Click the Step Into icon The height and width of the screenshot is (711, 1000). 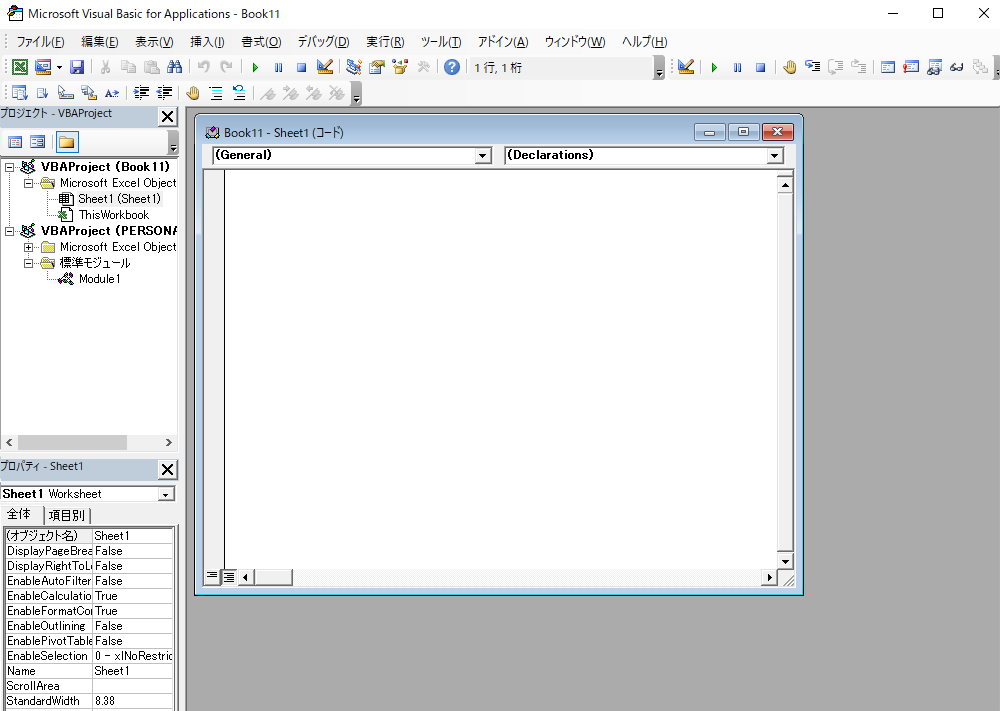(812, 67)
